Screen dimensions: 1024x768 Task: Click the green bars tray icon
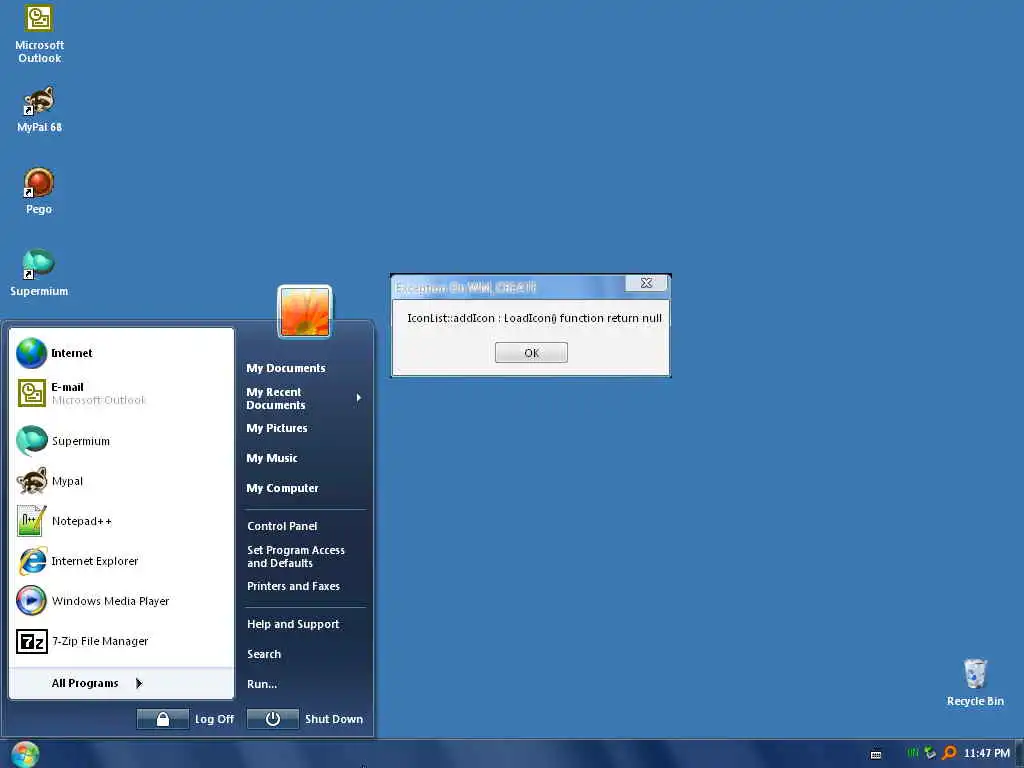click(912, 753)
